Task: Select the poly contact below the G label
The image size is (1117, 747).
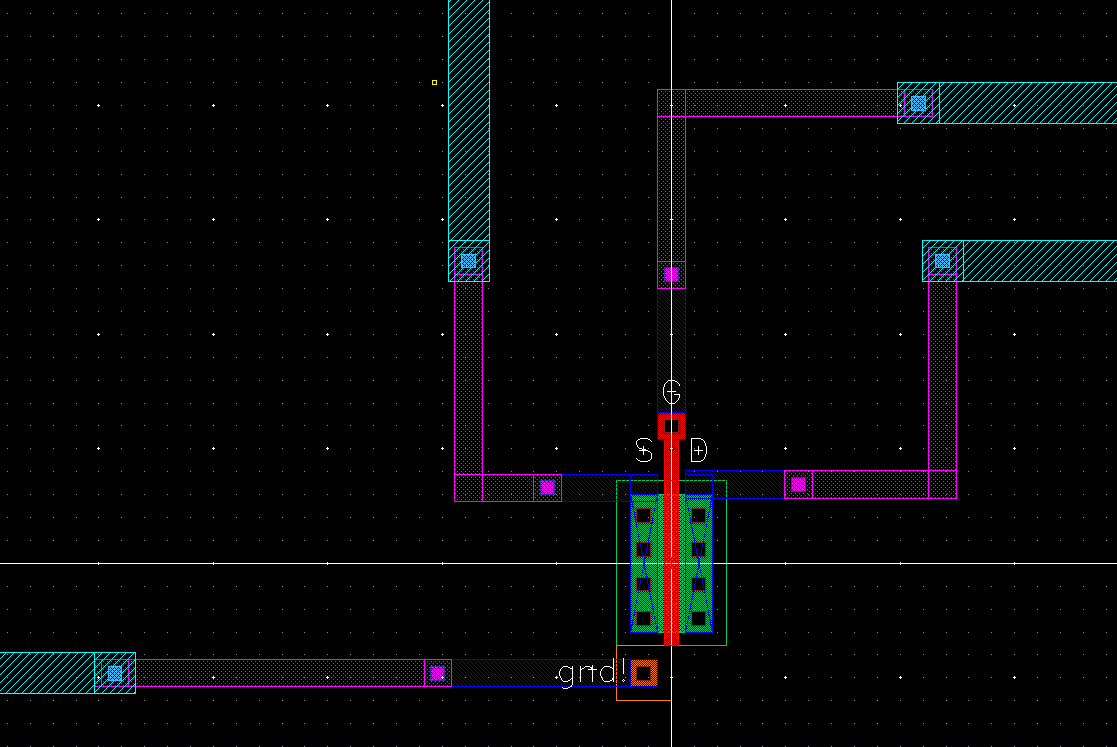Action: [x=671, y=427]
